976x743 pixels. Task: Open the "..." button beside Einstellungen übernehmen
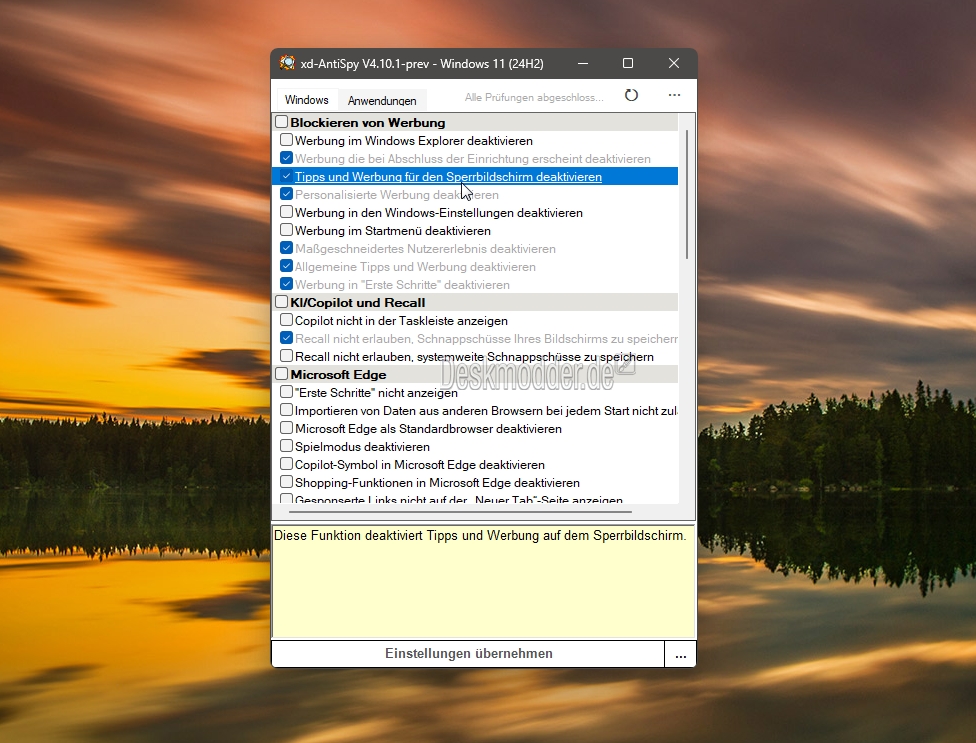[680, 654]
